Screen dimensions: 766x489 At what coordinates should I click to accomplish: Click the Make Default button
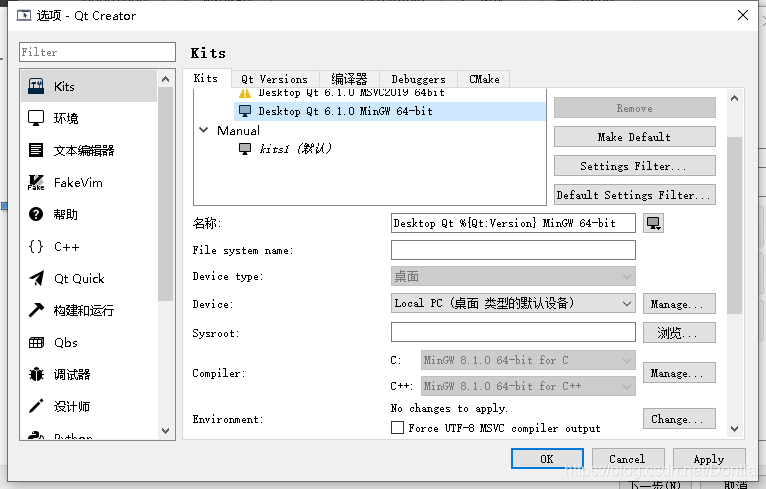pos(635,137)
